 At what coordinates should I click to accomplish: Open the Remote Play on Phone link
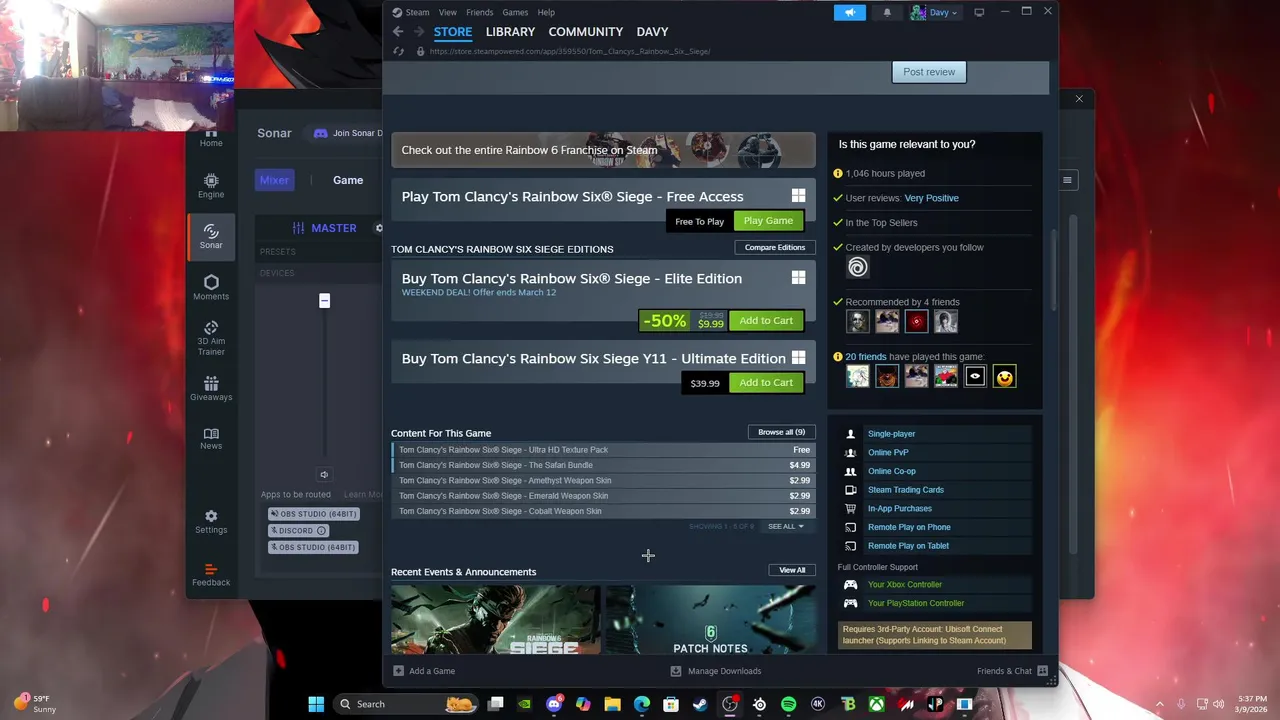pos(909,527)
